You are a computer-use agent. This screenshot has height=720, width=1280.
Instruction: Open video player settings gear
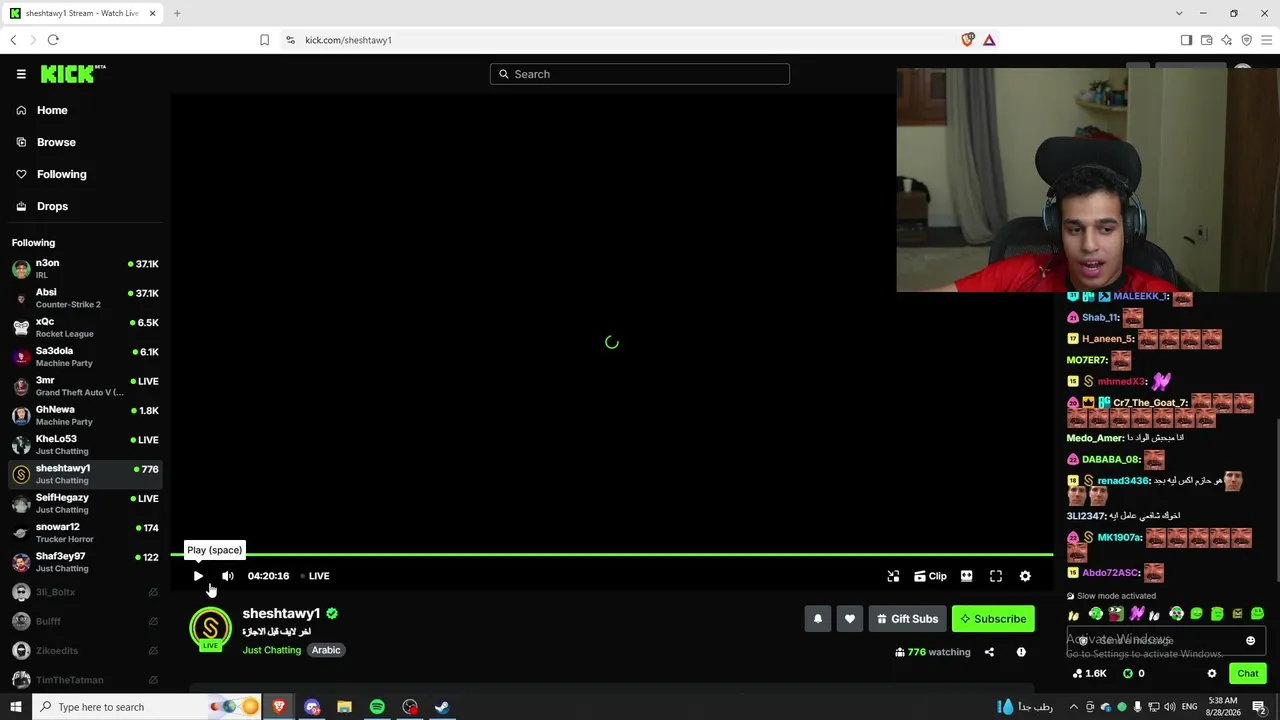(1025, 576)
